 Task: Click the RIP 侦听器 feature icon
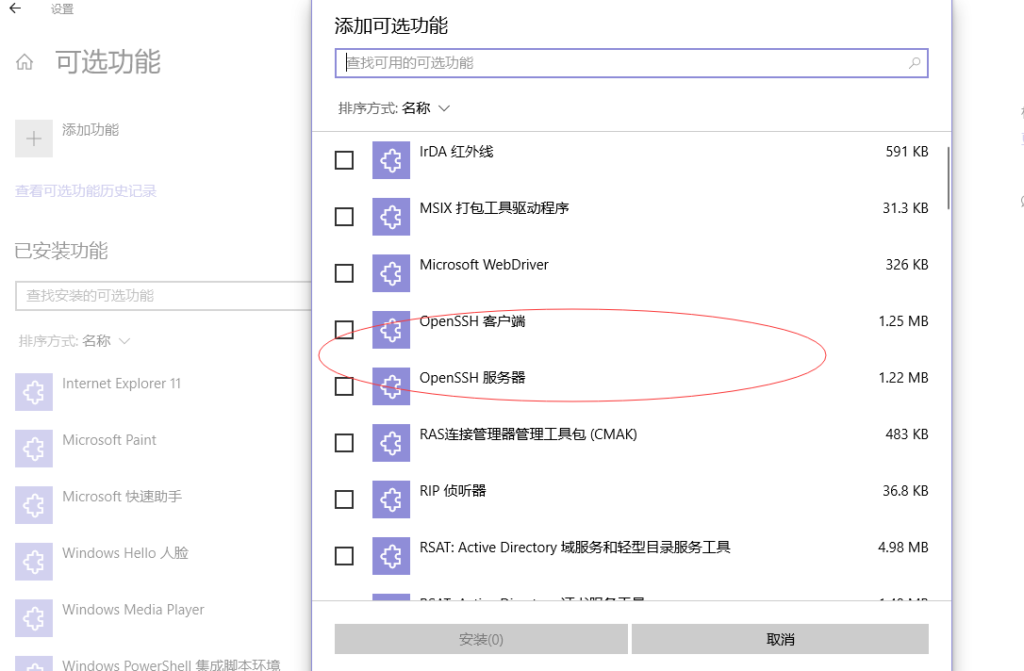click(x=391, y=499)
